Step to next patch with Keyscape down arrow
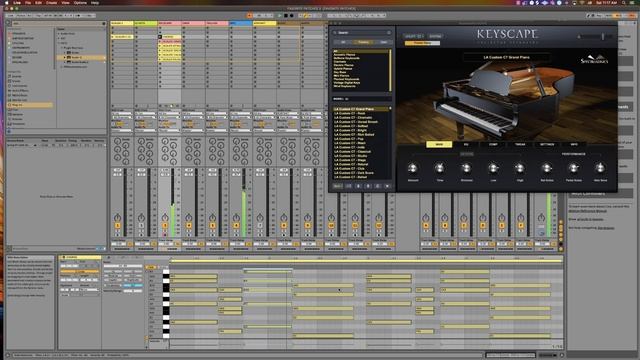This screenshot has height=360, width=640. click(359, 186)
